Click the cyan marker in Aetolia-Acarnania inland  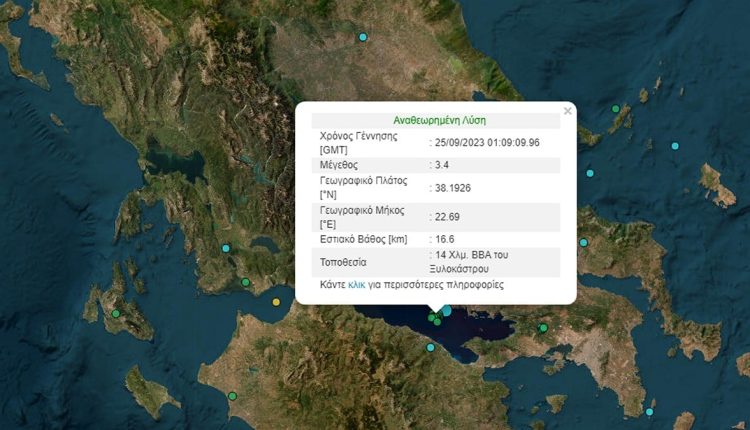pos(226,248)
